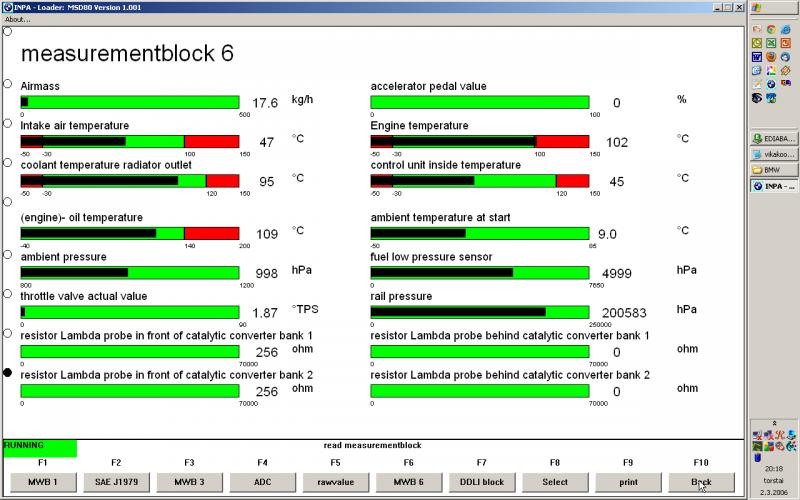Screen dimensions: 800x500
Task: Open the About... menu
Action: [x=18, y=19]
